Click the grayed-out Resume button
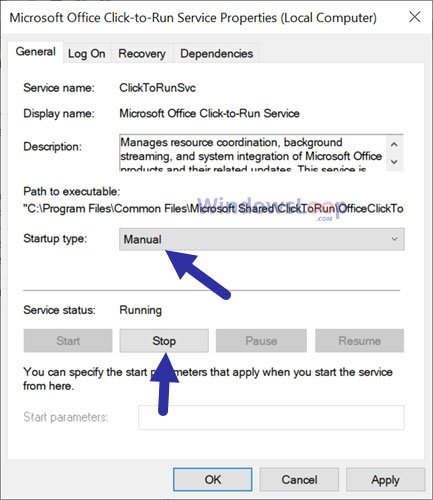Screen dimensions: 433x500 tap(359, 341)
